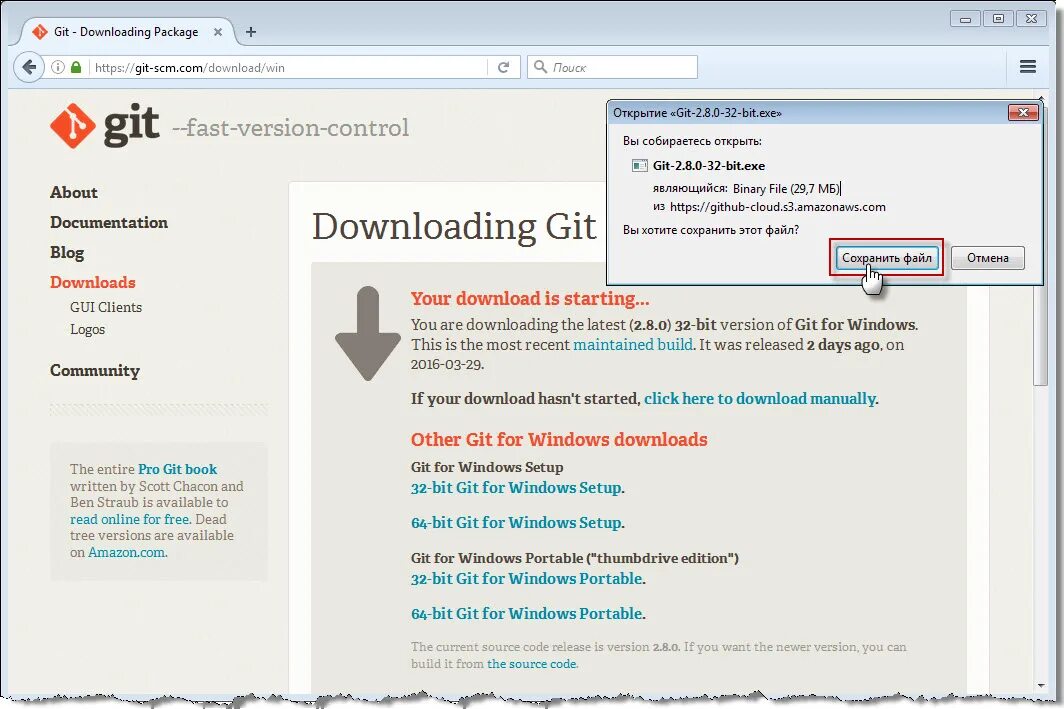Click the green padlock security icon

pos(76,67)
